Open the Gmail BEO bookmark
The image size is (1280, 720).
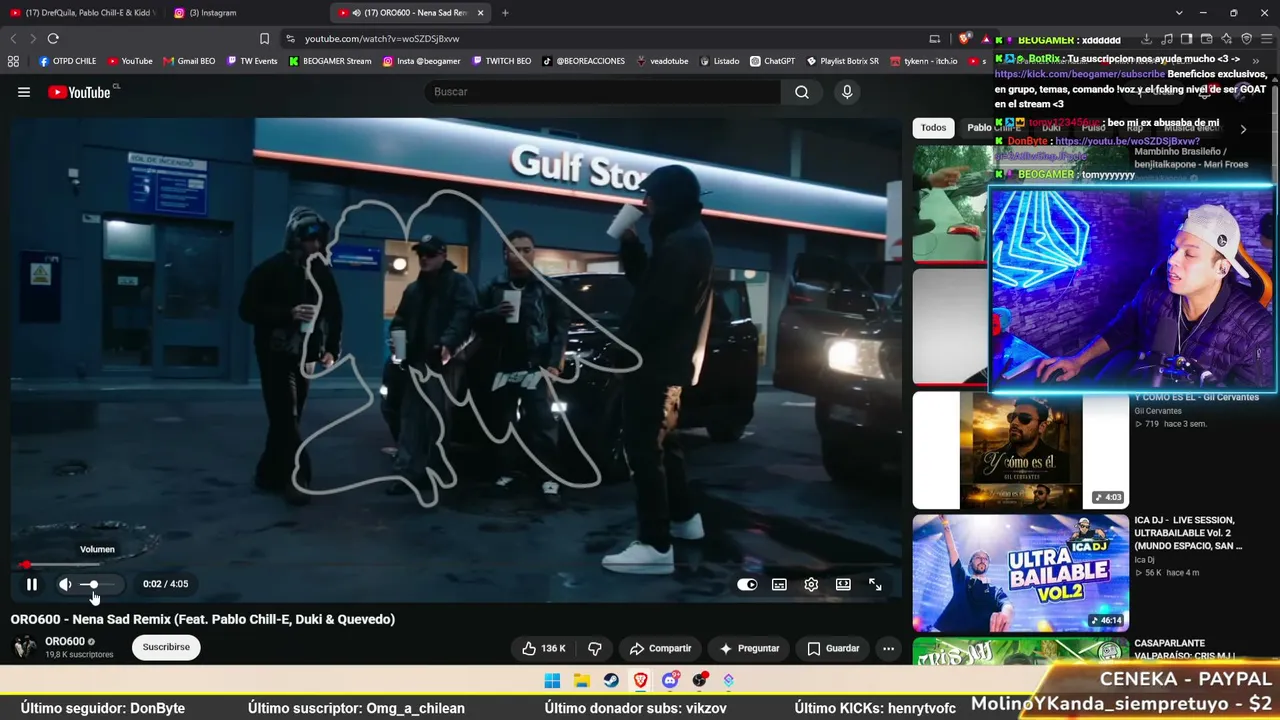189,61
